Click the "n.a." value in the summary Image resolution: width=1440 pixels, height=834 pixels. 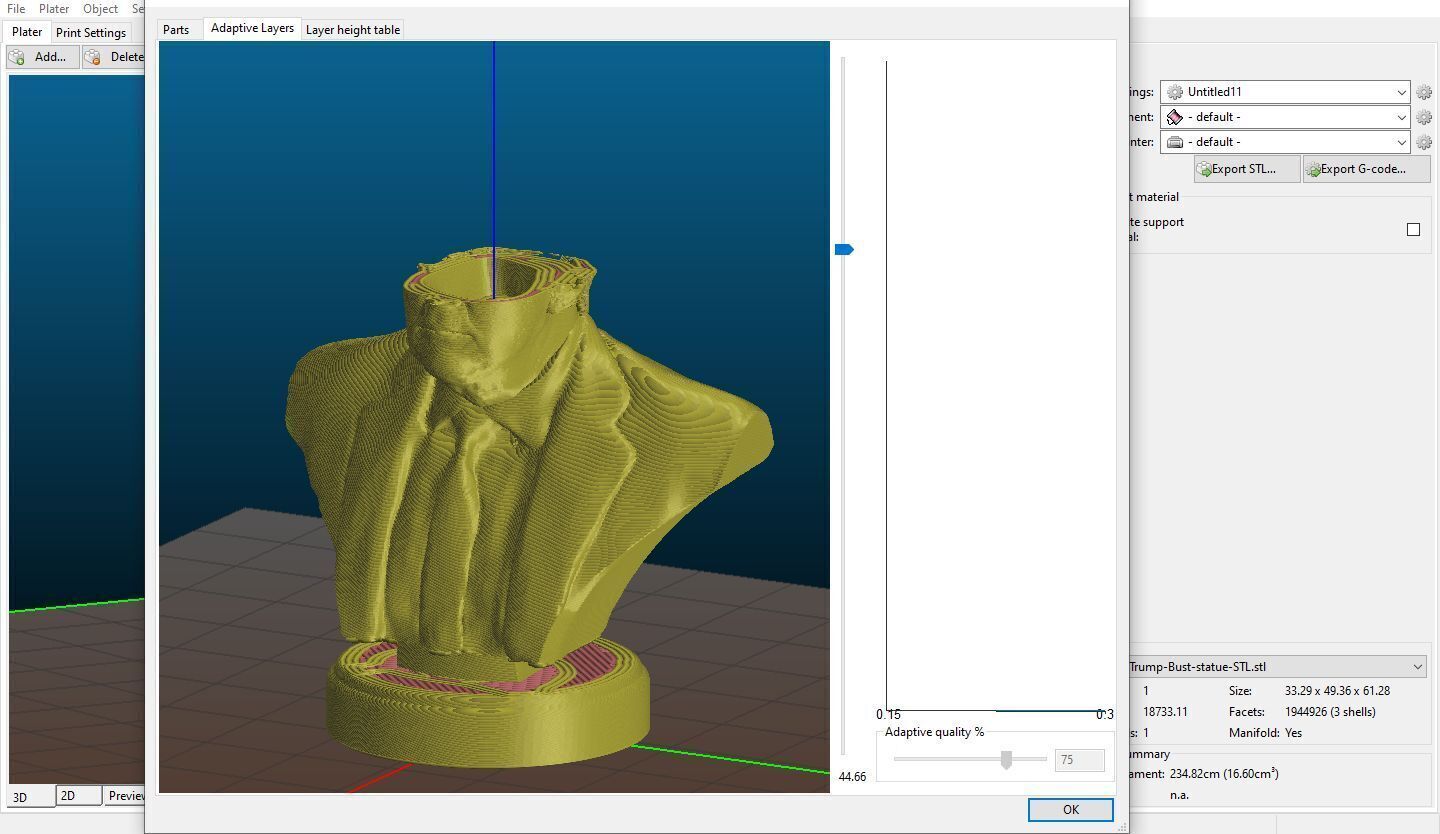(x=1179, y=795)
